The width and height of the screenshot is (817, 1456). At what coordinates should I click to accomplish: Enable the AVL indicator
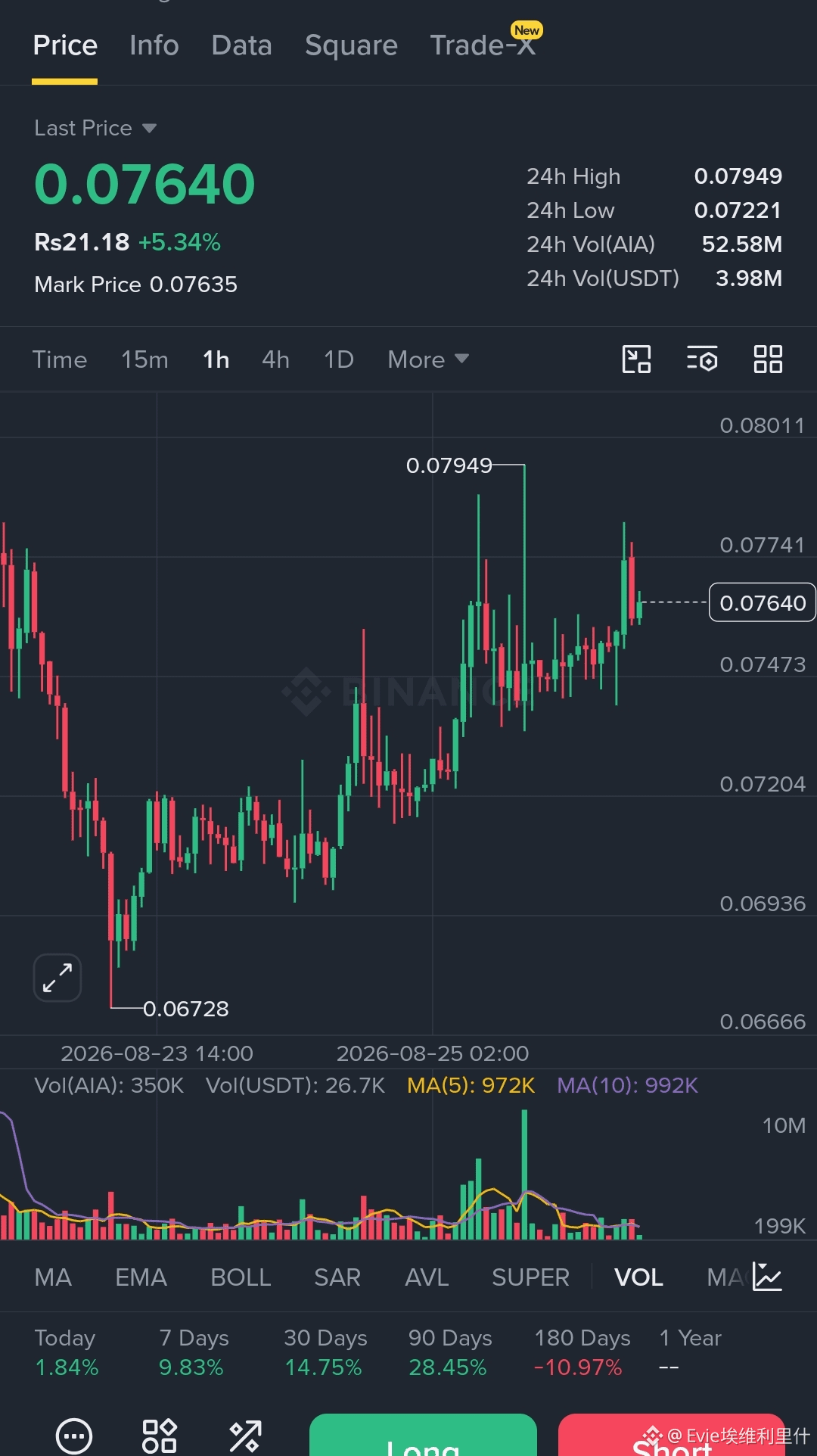pyautogui.click(x=427, y=1277)
